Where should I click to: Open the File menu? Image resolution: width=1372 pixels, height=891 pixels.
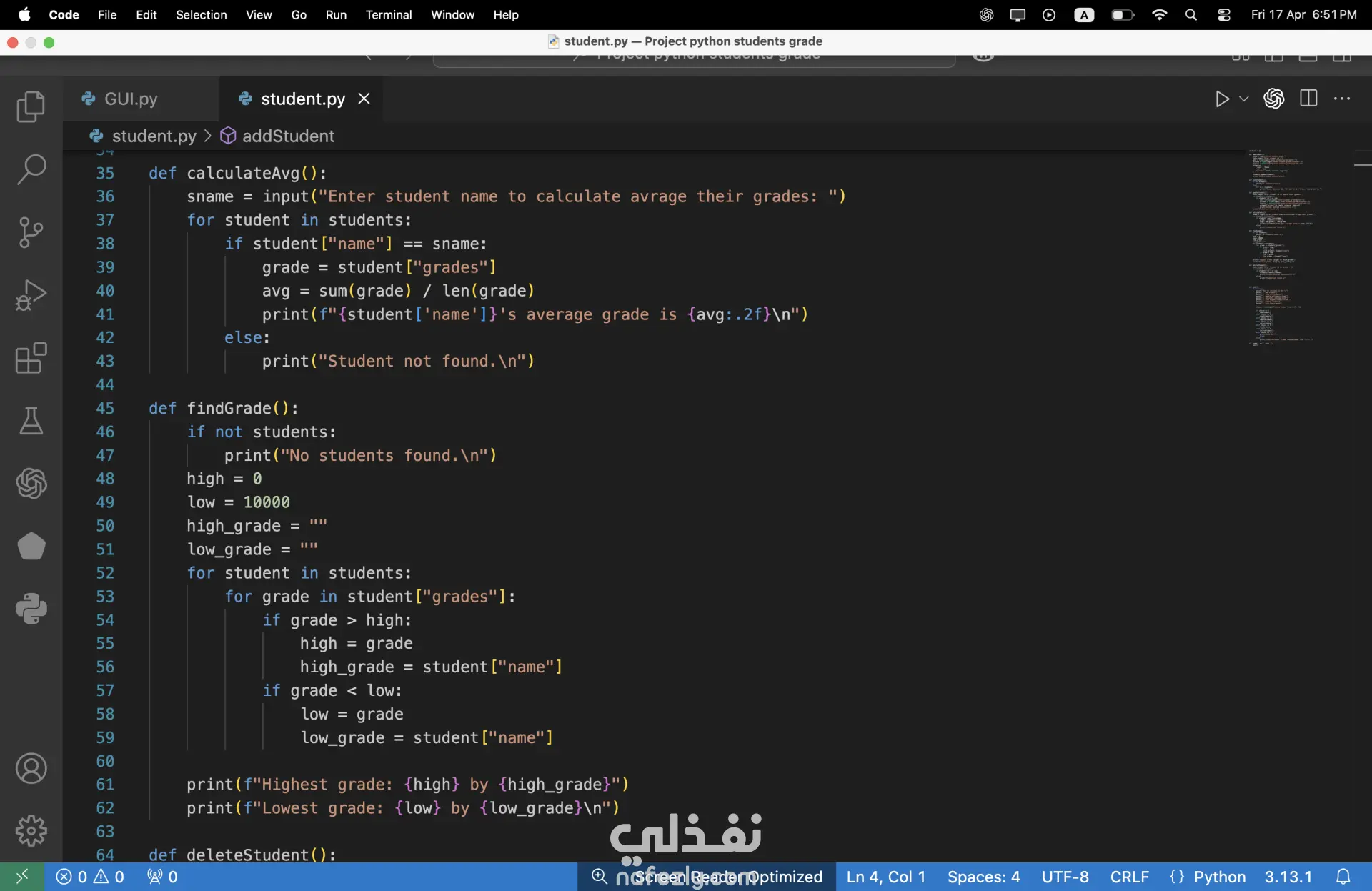coord(107,14)
